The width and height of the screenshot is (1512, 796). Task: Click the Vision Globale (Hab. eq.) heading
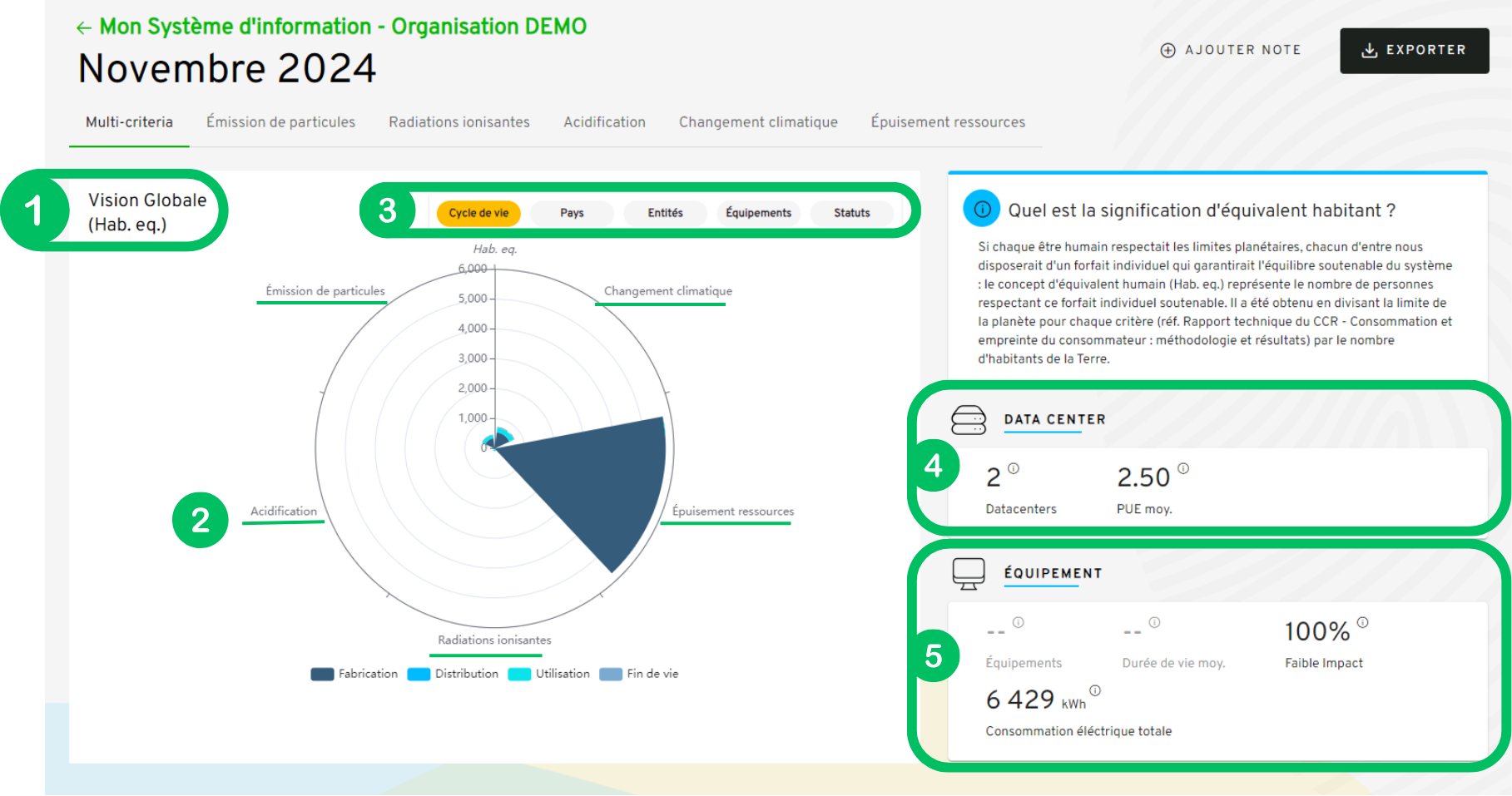pyautogui.click(x=147, y=212)
